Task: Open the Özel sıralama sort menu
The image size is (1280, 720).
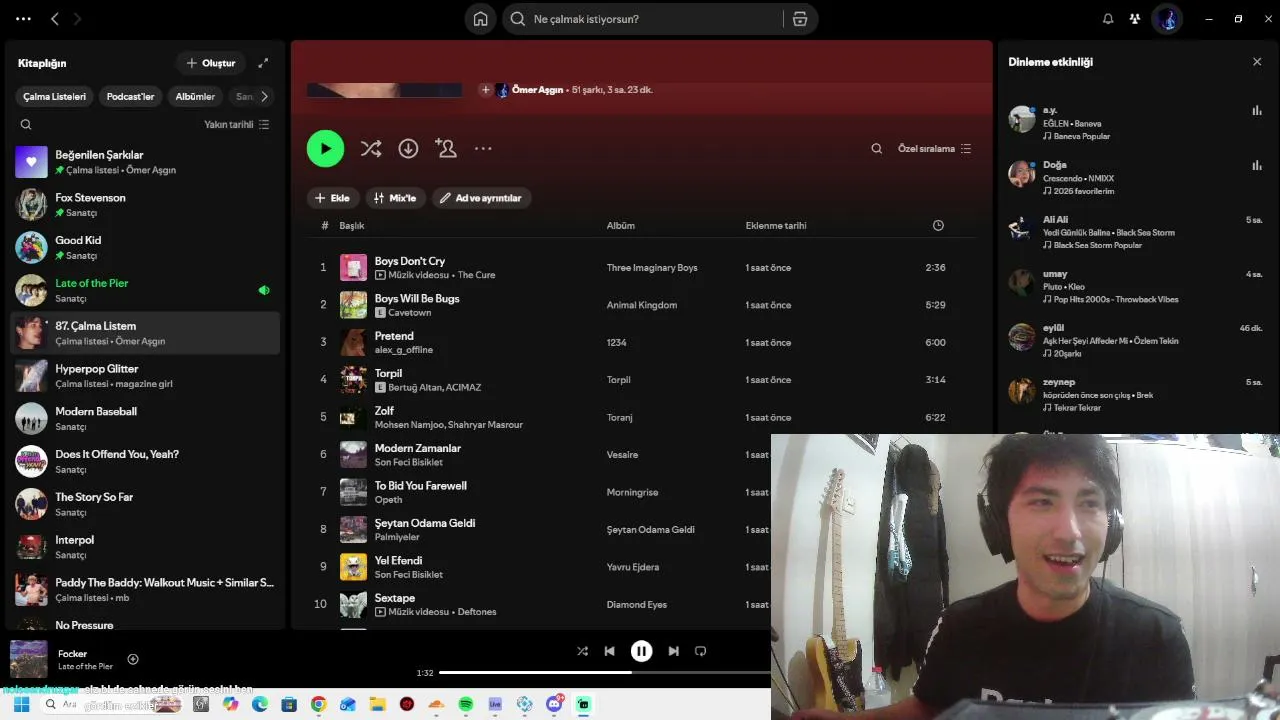Action: pyautogui.click(x=935, y=149)
